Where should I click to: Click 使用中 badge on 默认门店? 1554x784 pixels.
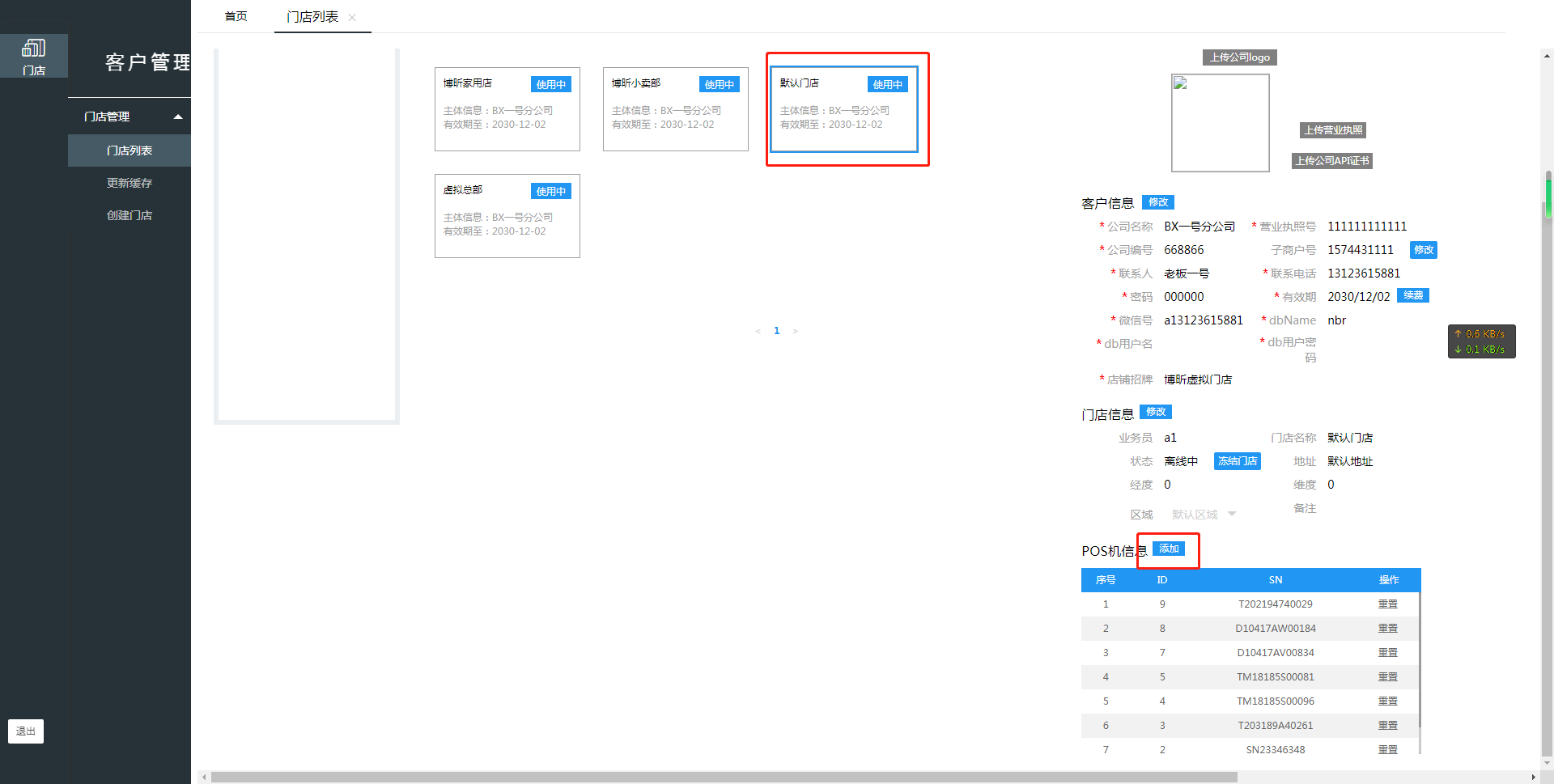[888, 84]
